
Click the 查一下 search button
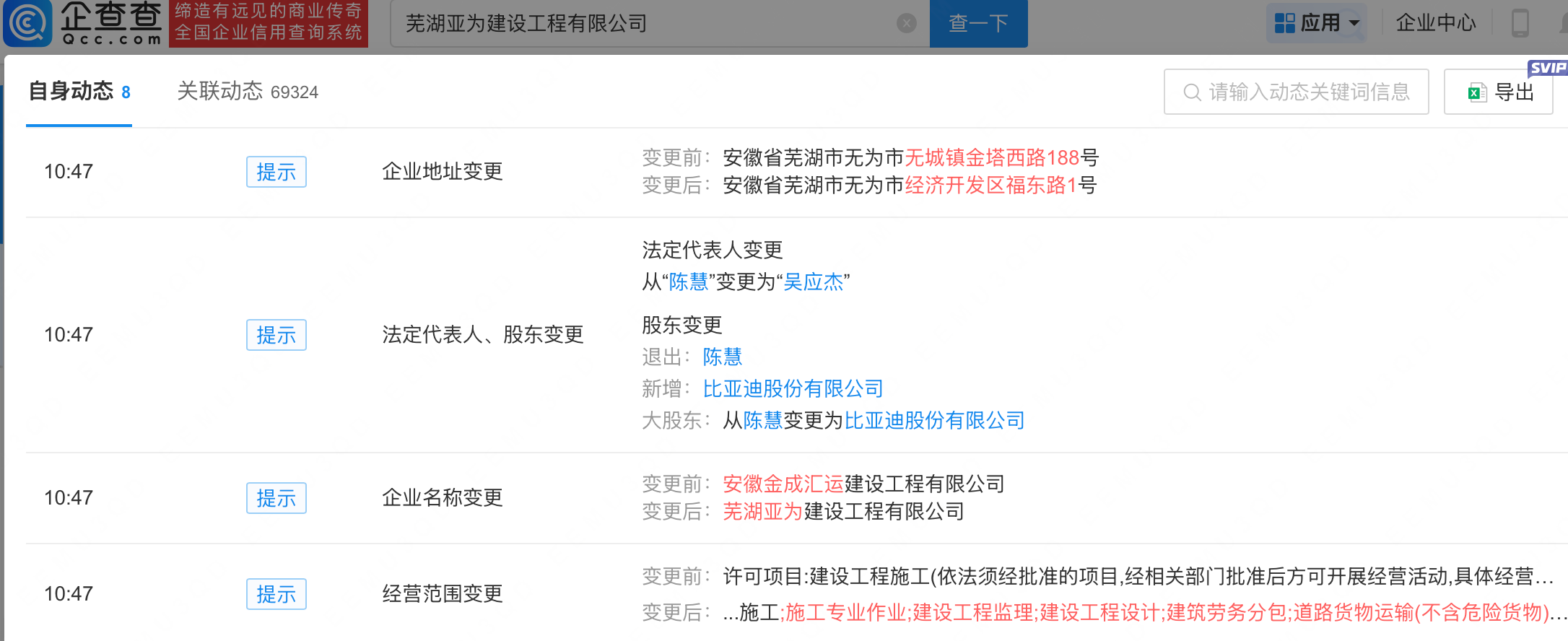pos(977,23)
